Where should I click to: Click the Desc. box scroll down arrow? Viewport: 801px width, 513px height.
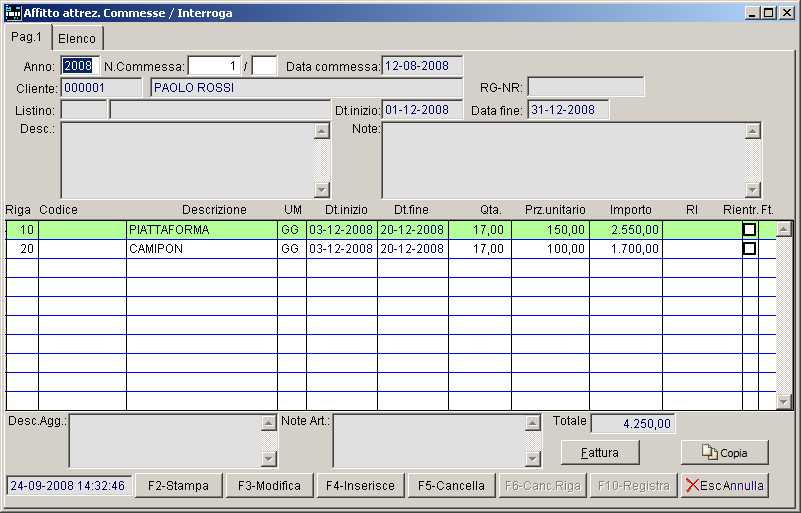[x=321, y=190]
